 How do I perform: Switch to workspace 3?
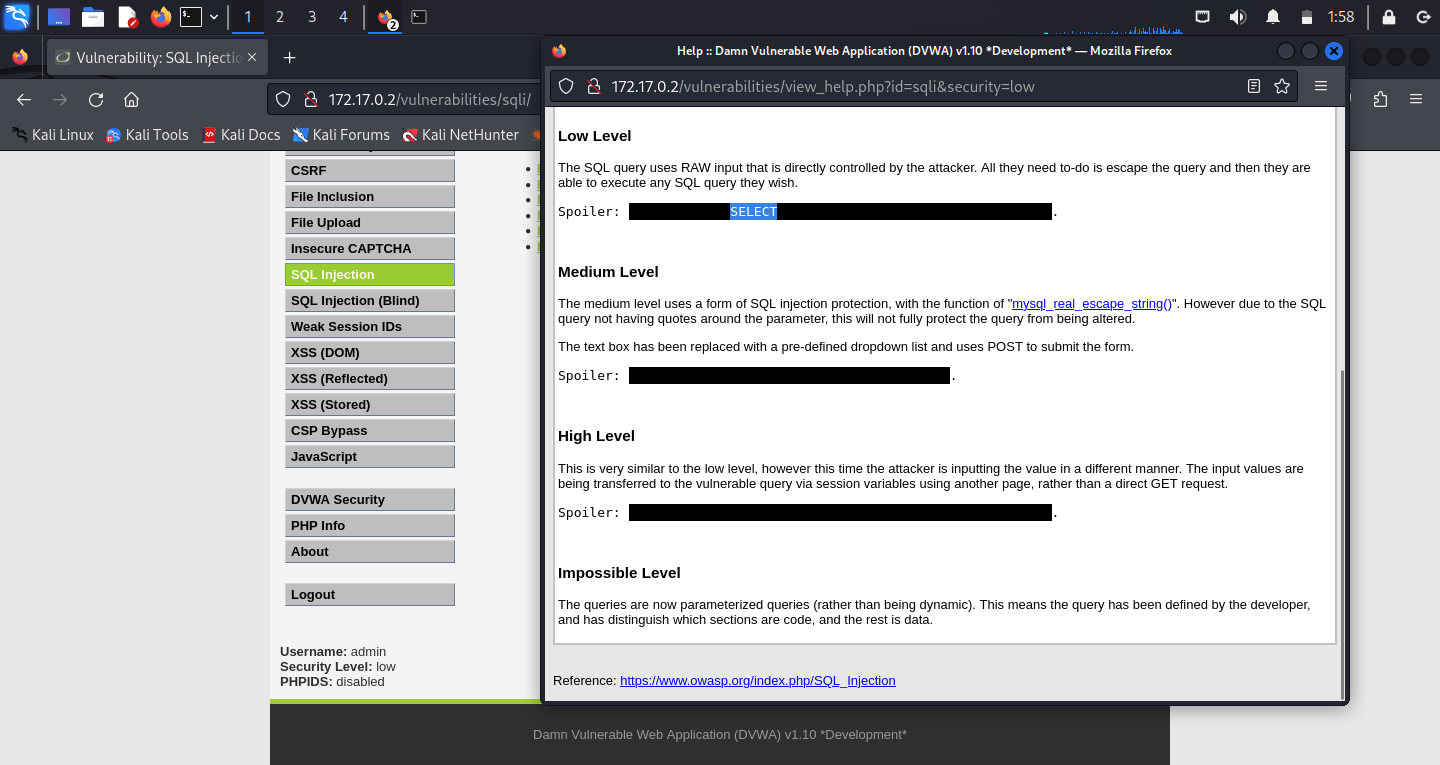click(311, 17)
